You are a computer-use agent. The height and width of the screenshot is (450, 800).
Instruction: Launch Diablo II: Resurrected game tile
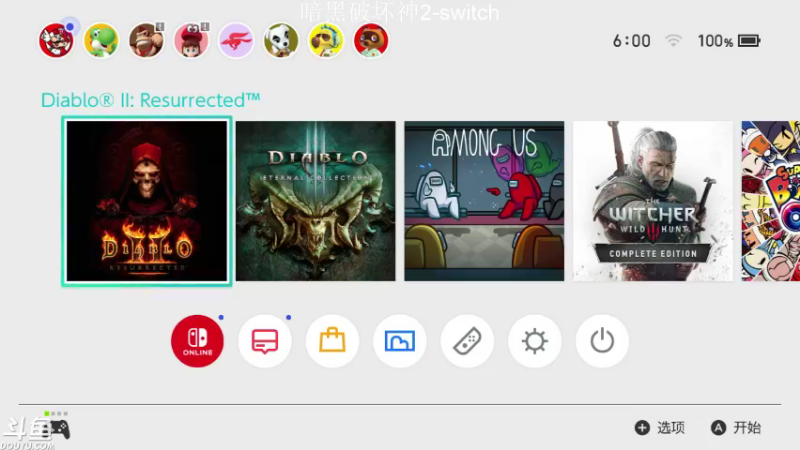point(147,201)
